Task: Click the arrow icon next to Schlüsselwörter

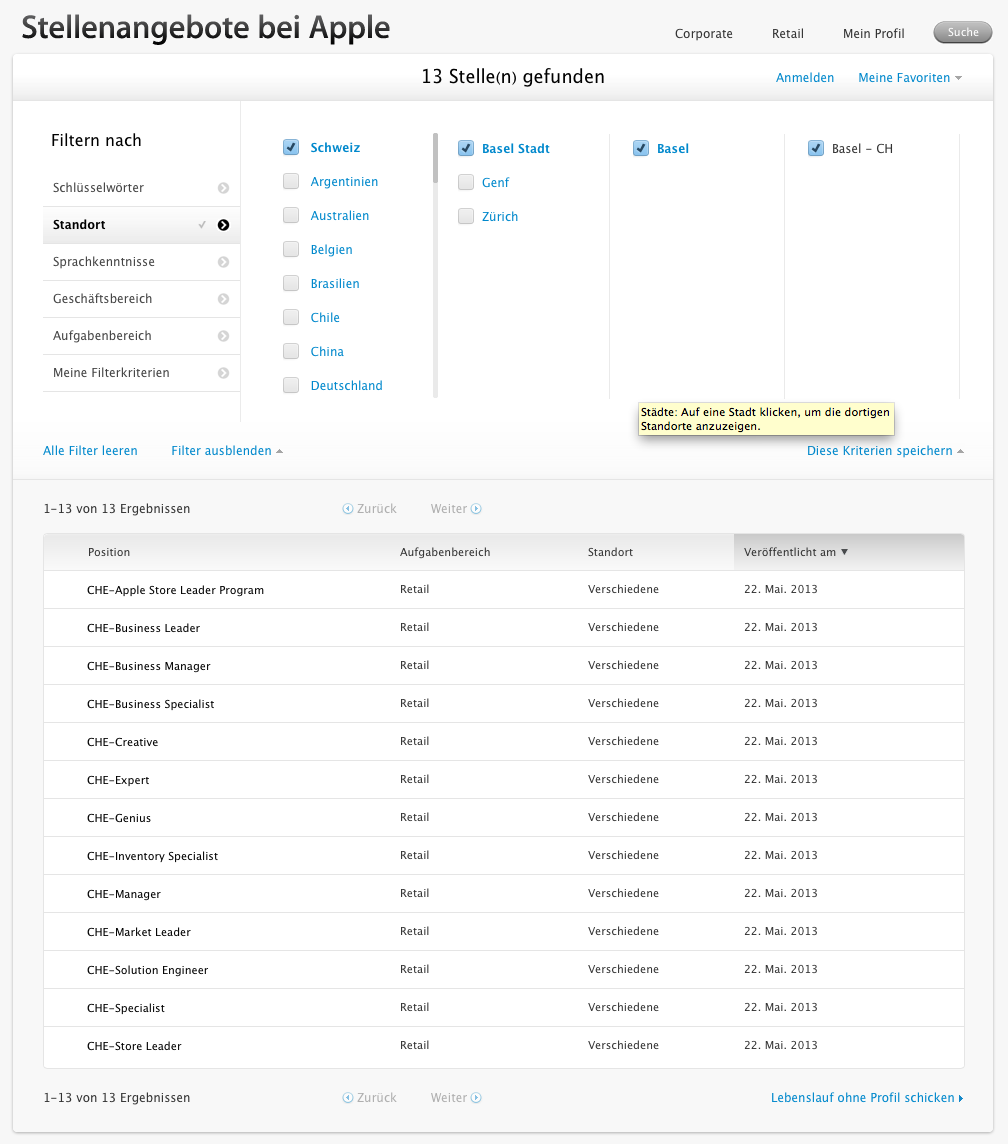Action: click(223, 188)
